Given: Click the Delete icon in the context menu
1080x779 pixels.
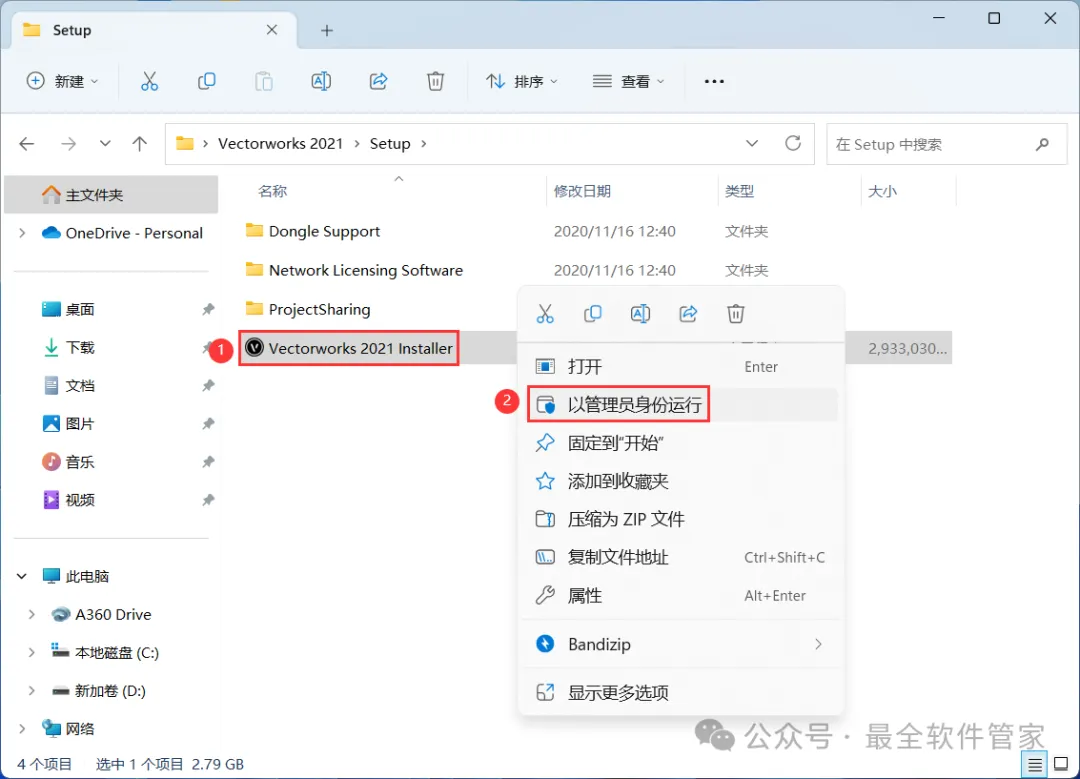Looking at the screenshot, I should point(736,314).
